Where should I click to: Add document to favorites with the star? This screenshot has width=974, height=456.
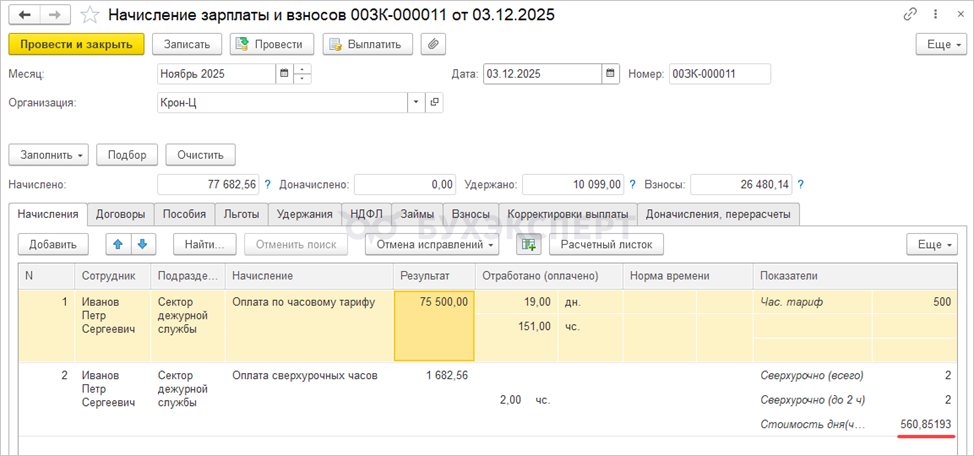tap(90, 15)
